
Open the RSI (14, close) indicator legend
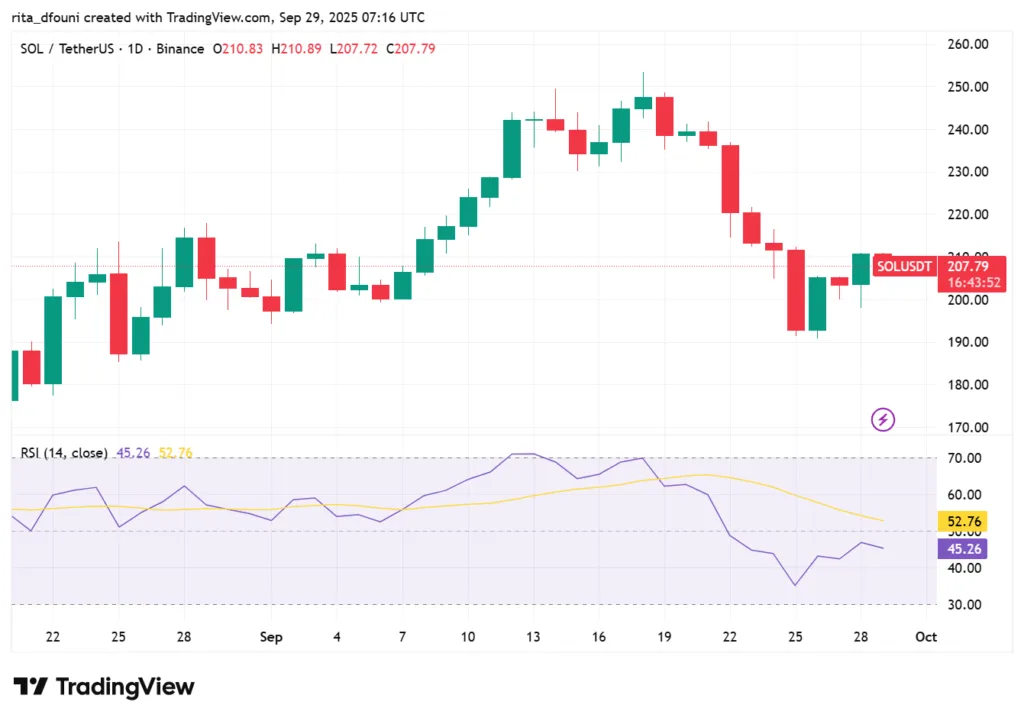tap(64, 453)
